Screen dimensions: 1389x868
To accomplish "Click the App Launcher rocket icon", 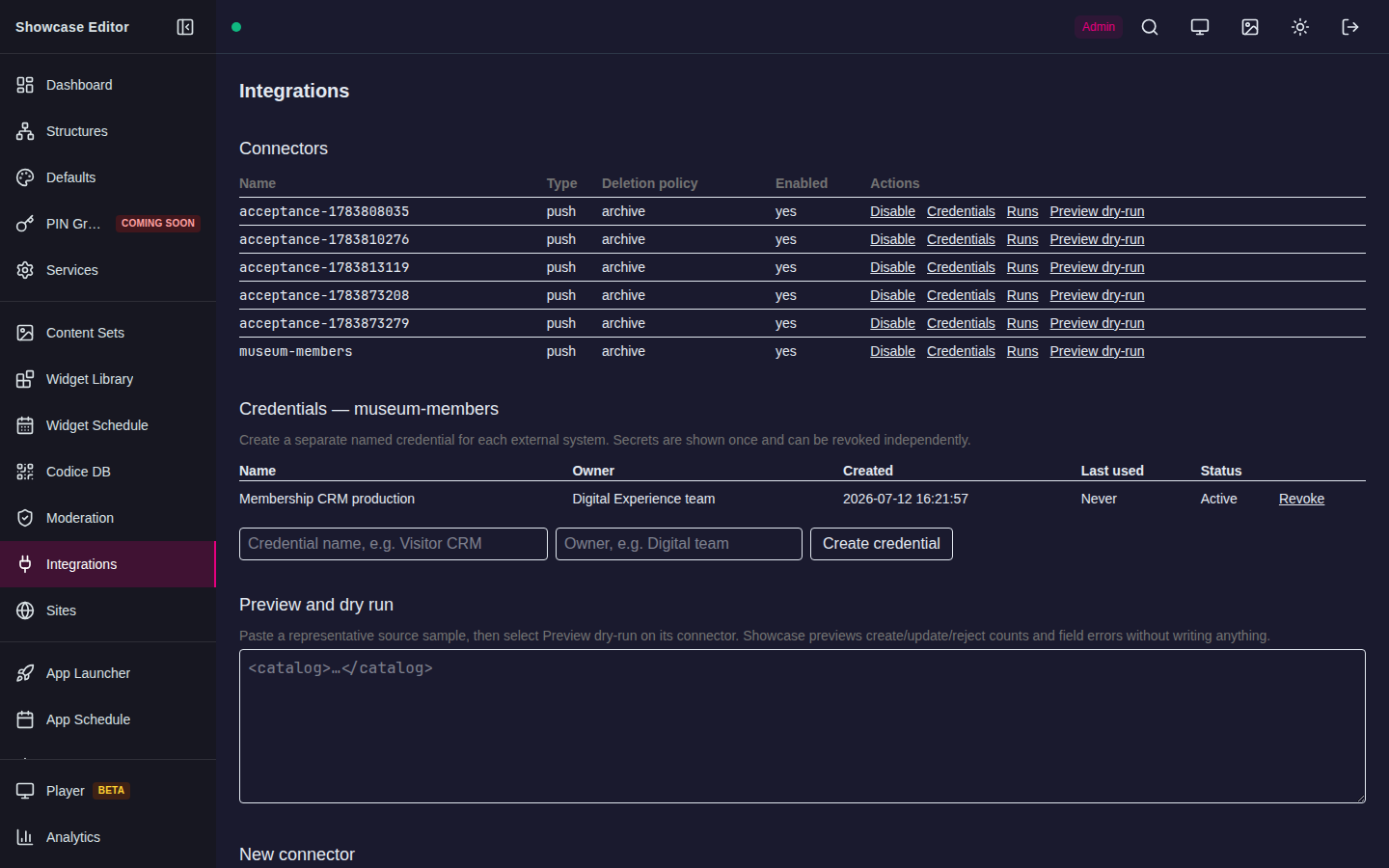I will [x=25, y=673].
